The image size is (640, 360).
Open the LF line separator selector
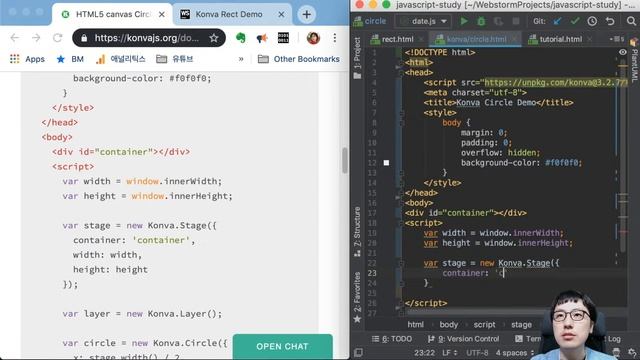tap(450, 352)
